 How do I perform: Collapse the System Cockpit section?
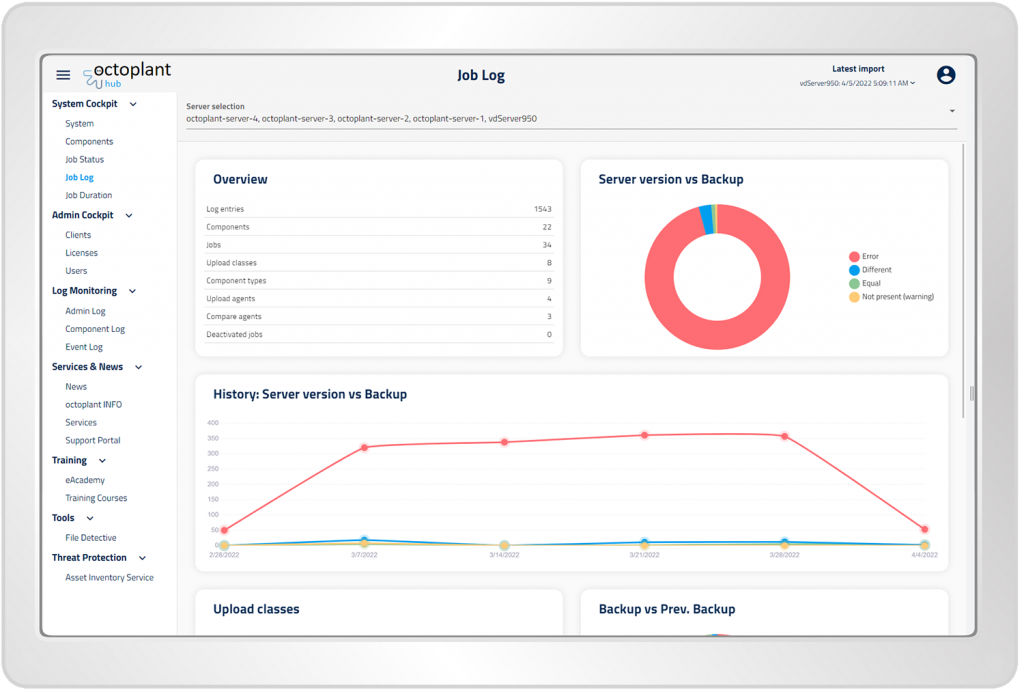133,104
